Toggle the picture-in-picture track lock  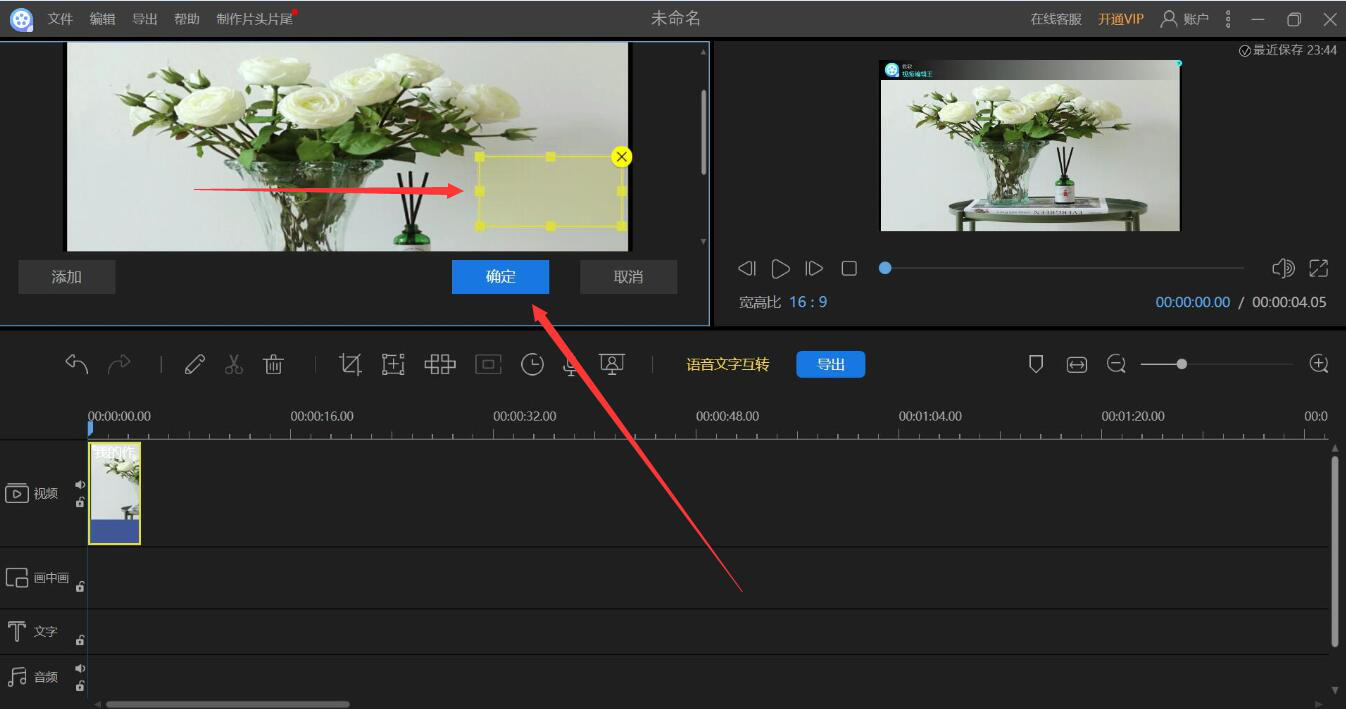(80, 586)
